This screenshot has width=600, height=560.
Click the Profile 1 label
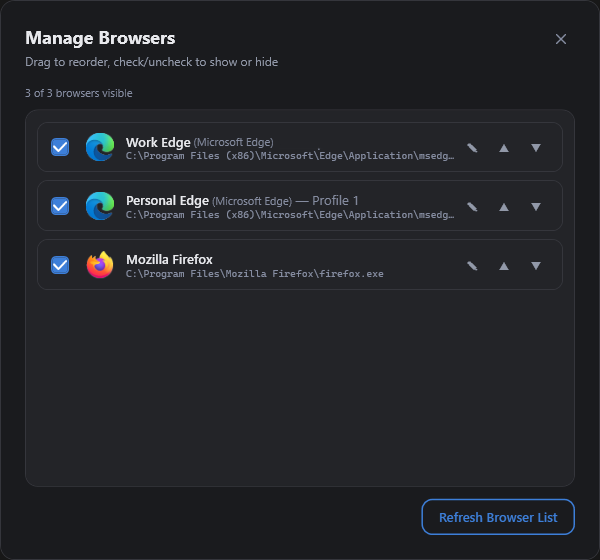point(335,201)
